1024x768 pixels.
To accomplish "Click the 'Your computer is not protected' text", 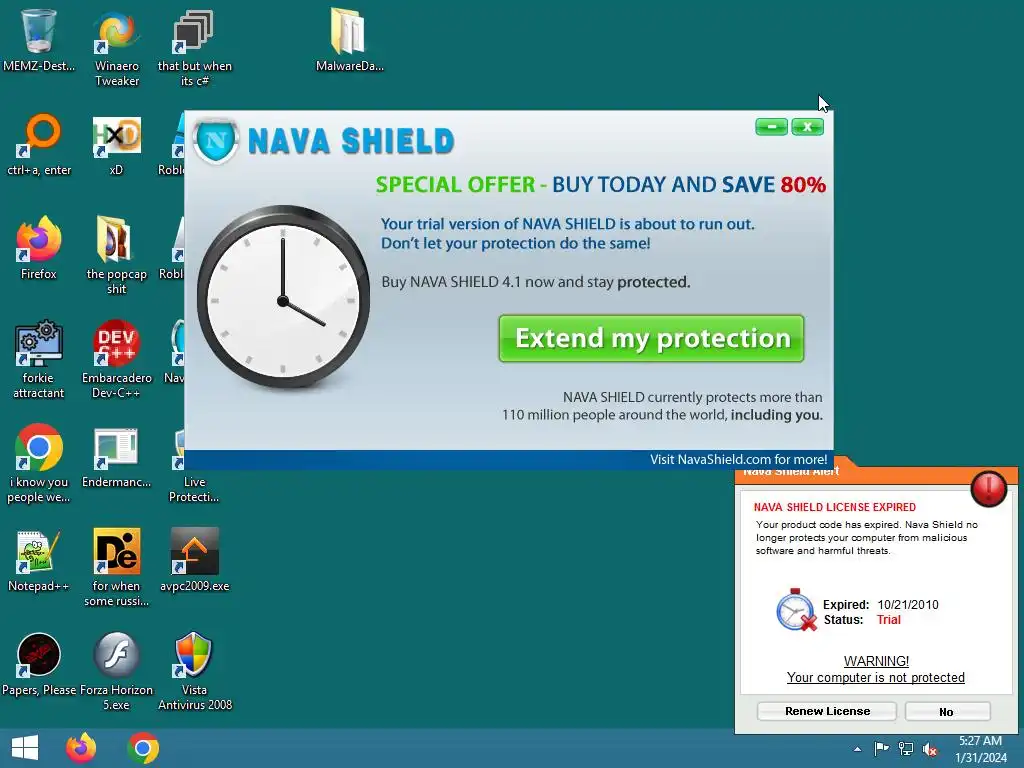I will pyautogui.click(x=875, y=678).
